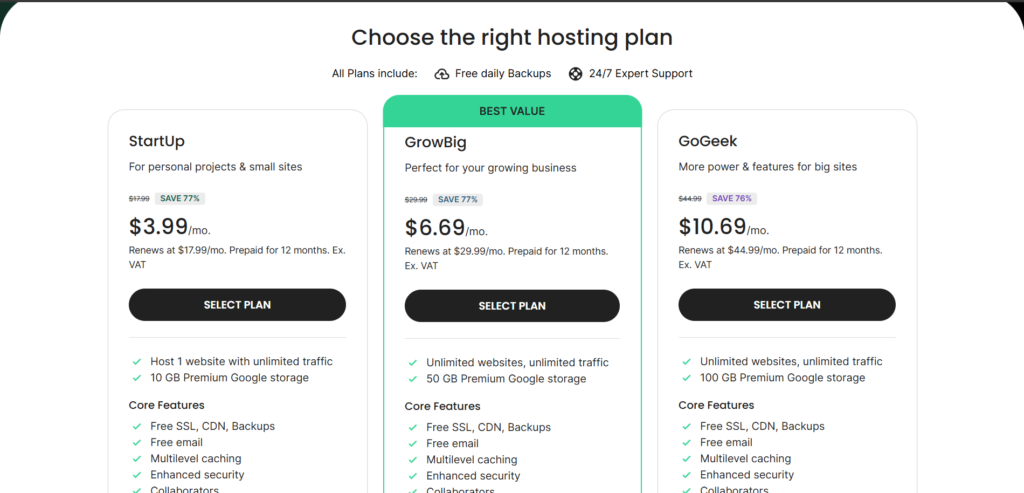Select the StartUp plan
Screen dimensions: 1024x493
(237, 305)
